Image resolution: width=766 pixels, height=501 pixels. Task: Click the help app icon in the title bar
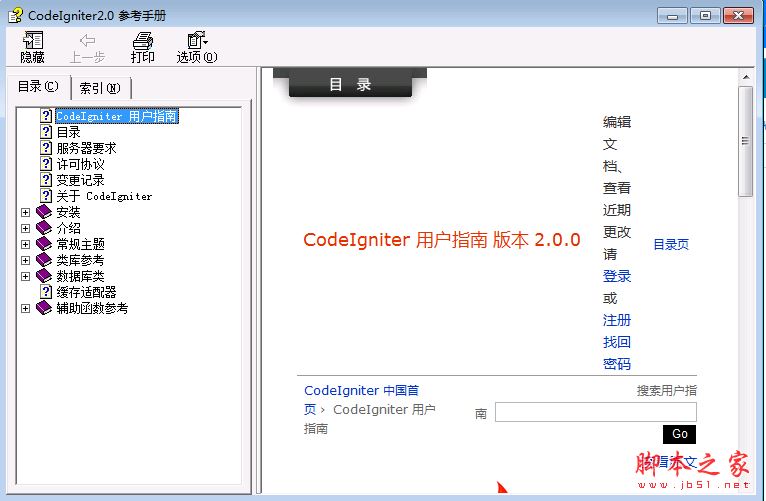(x=16, y=15)
